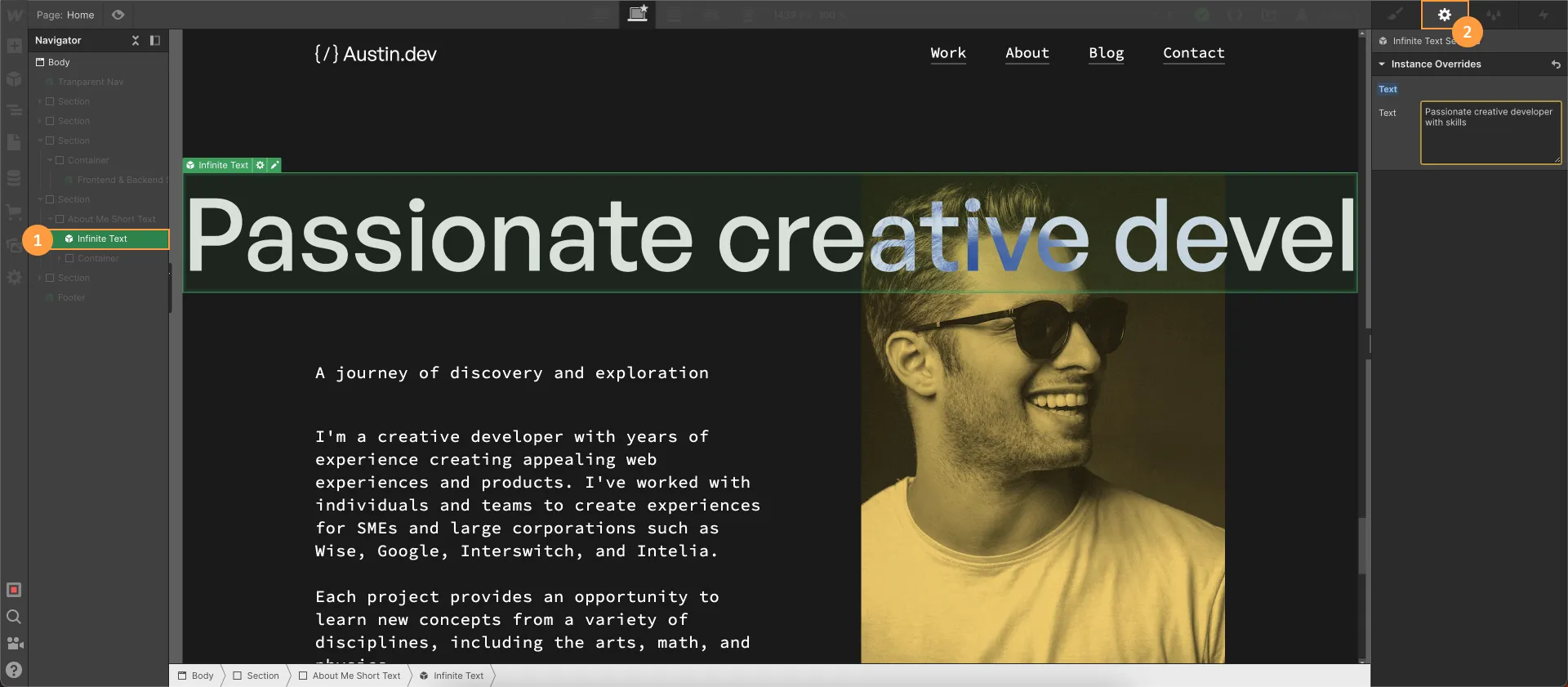Image resolution: width=1568 pixels, height=687 pixels.
Task: Open the Page: Home dropdown
Action: pyautogui.click(x=65, y=15)
